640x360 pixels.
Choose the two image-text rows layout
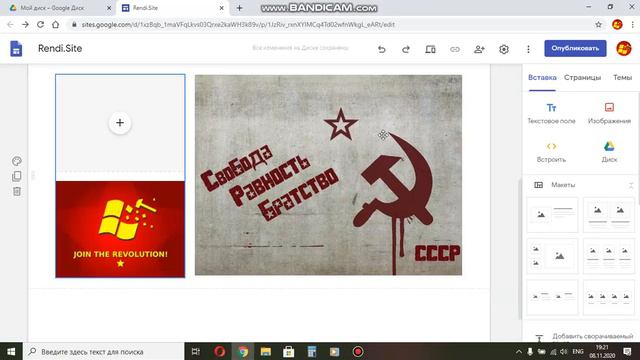[552, 297]
